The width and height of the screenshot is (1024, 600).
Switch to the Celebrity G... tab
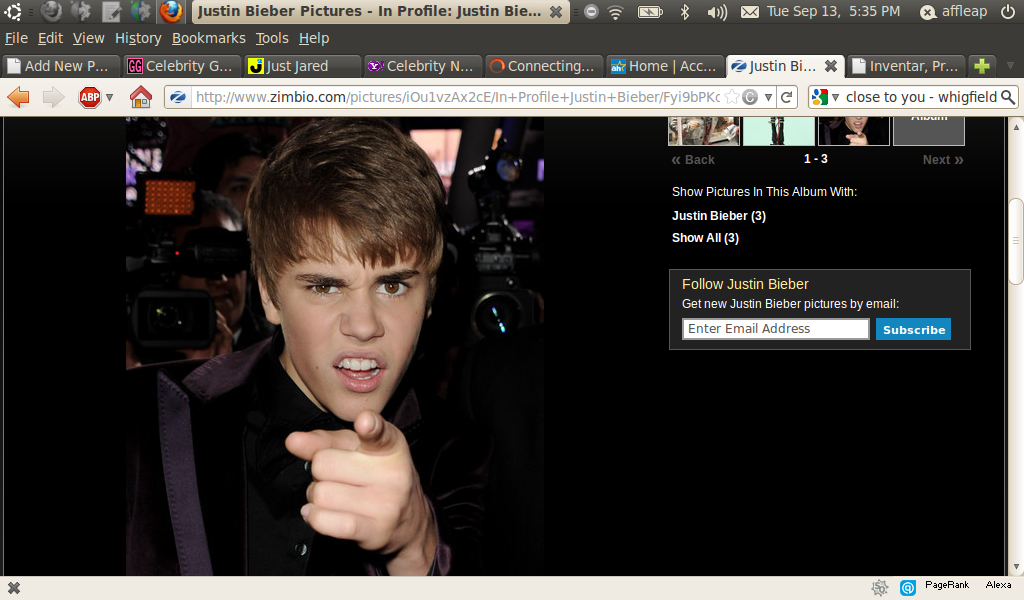pos(182,66)
